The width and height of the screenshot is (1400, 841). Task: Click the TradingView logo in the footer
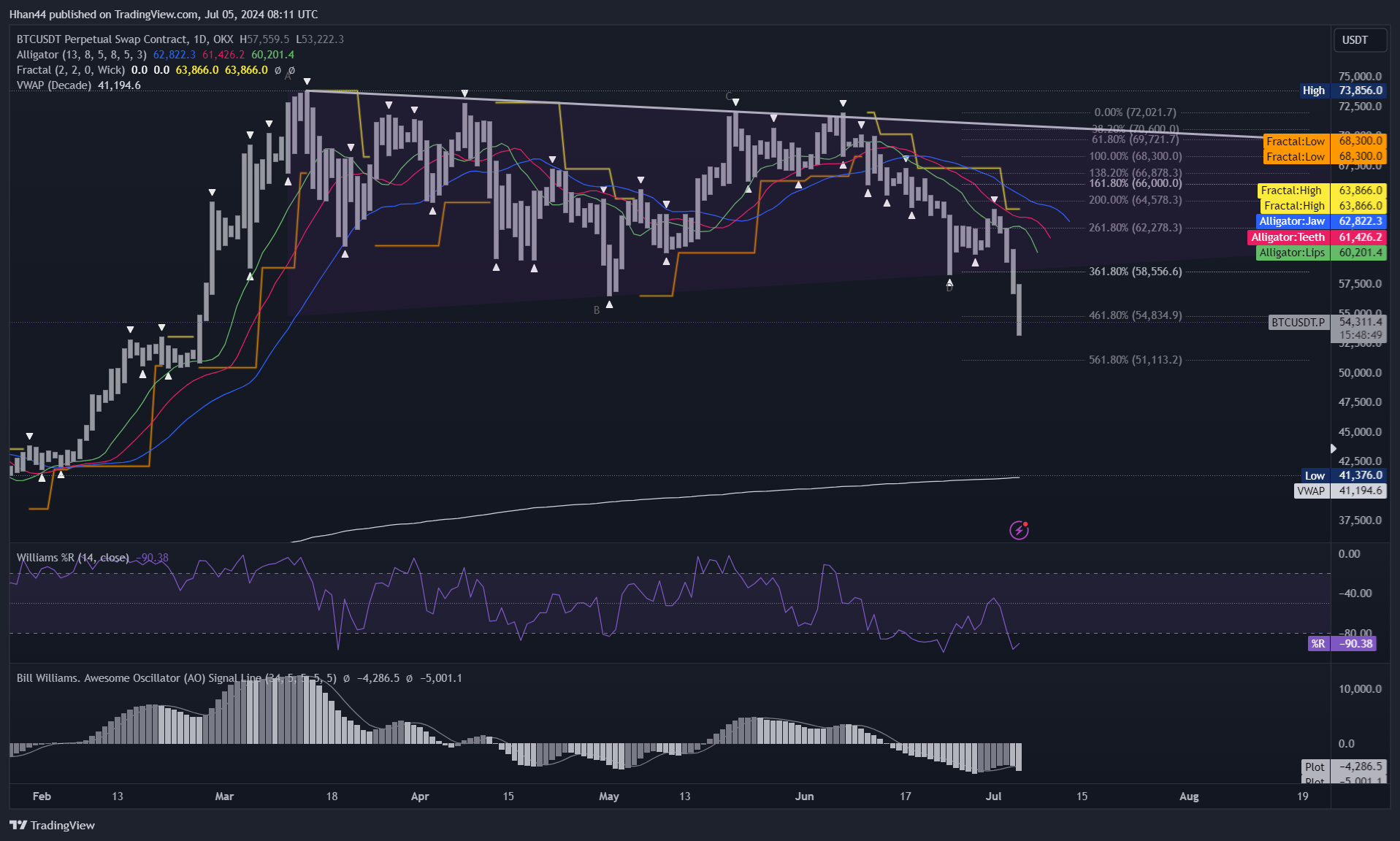(x=53, y=825)
